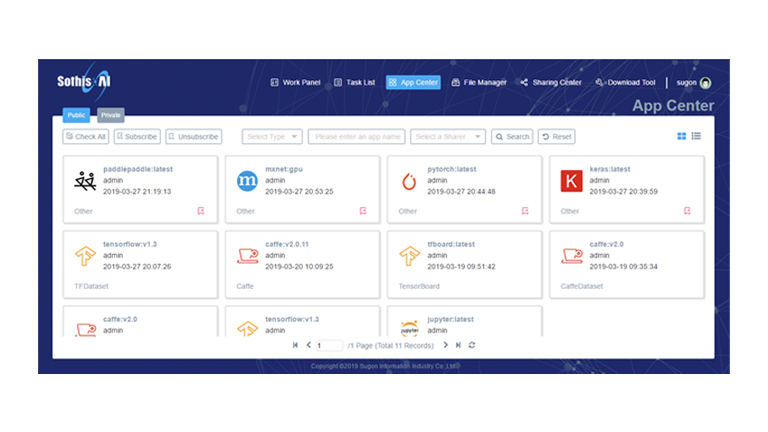Toggle subscribe bookmark on keras:latest card

[x=687, y=211]
